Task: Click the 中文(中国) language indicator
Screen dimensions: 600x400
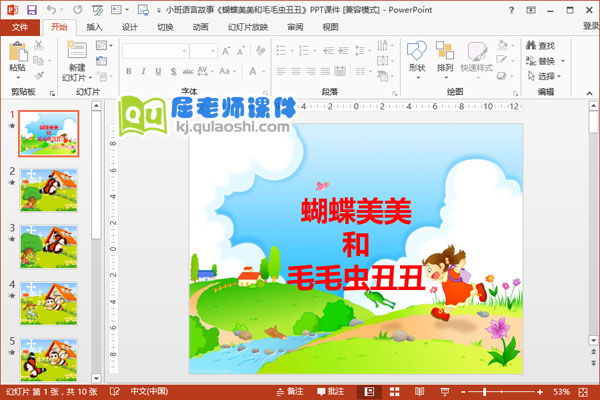Action: tap(149, 391)
